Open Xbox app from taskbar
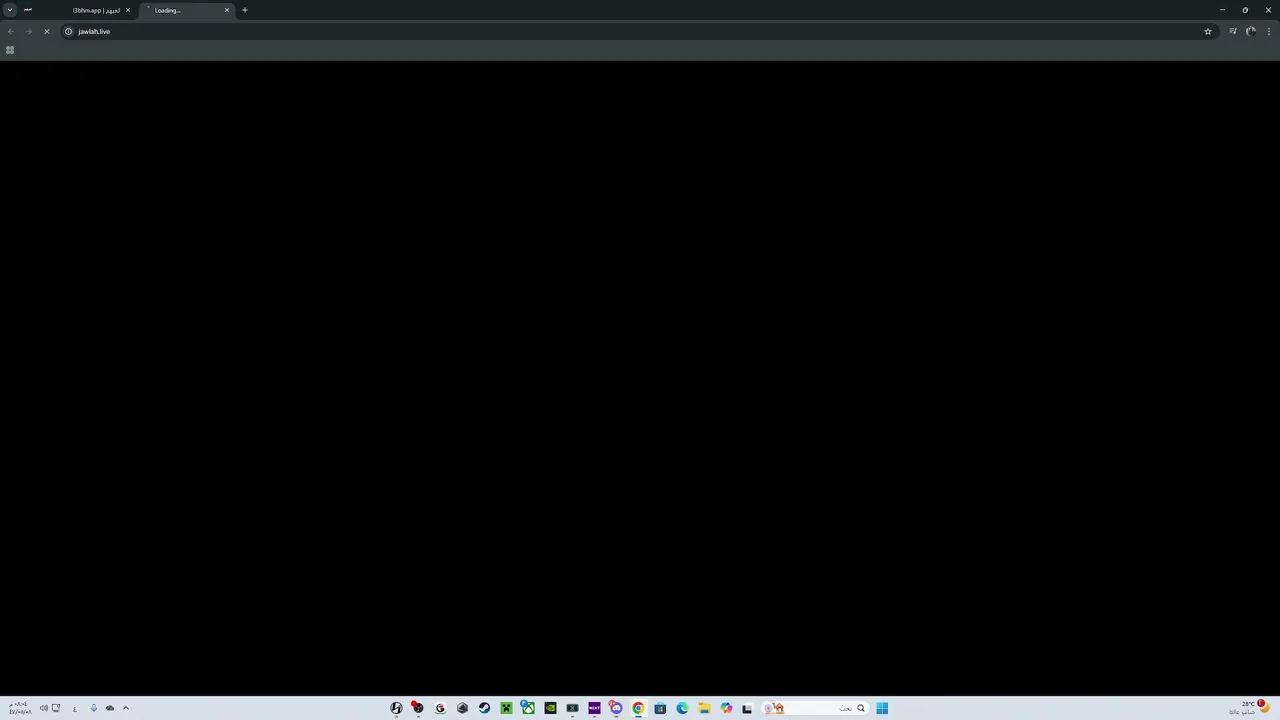The width and height of the screenshot is (1280, 720). coord(528,708)
